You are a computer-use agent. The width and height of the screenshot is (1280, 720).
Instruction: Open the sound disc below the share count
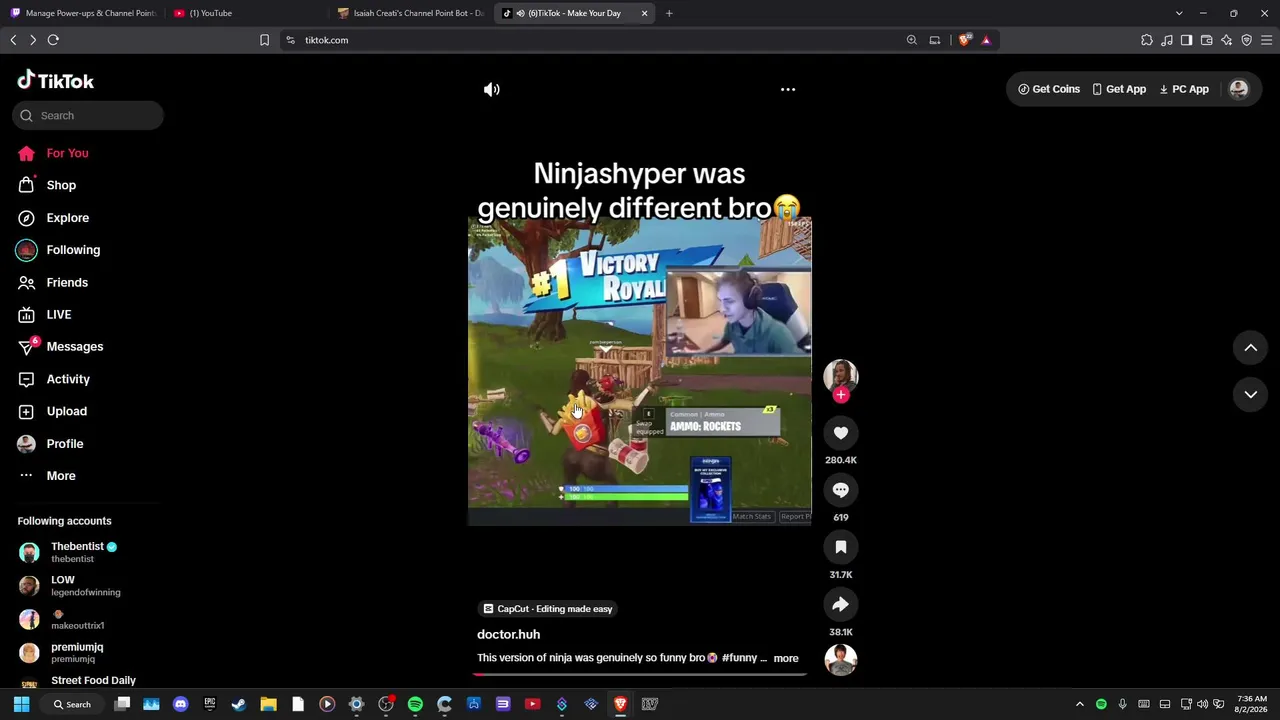(840, 659)
